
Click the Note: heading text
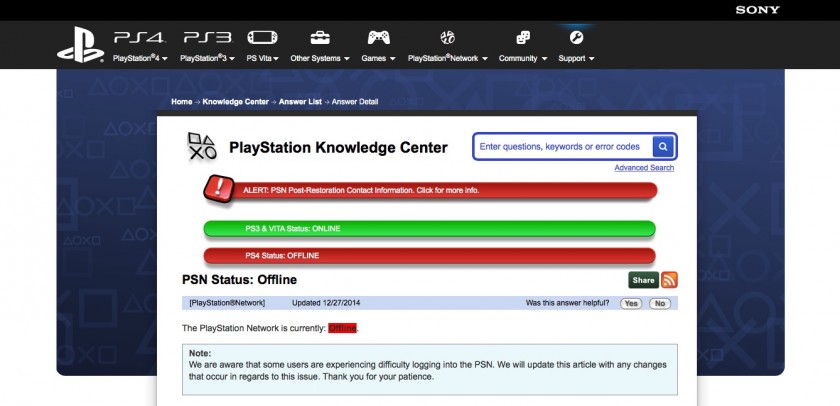tap(200, 354)
